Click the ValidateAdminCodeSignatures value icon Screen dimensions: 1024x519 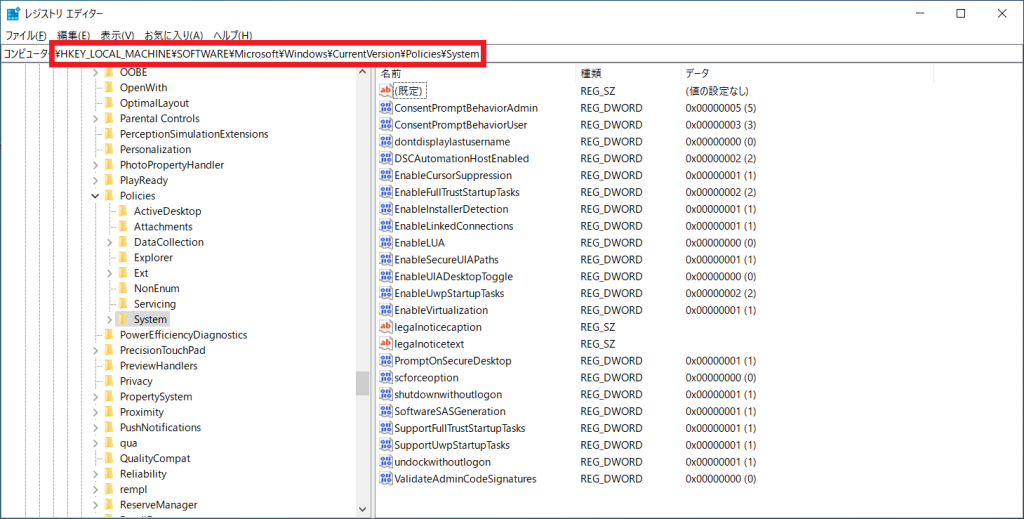(x=385, y=479)
